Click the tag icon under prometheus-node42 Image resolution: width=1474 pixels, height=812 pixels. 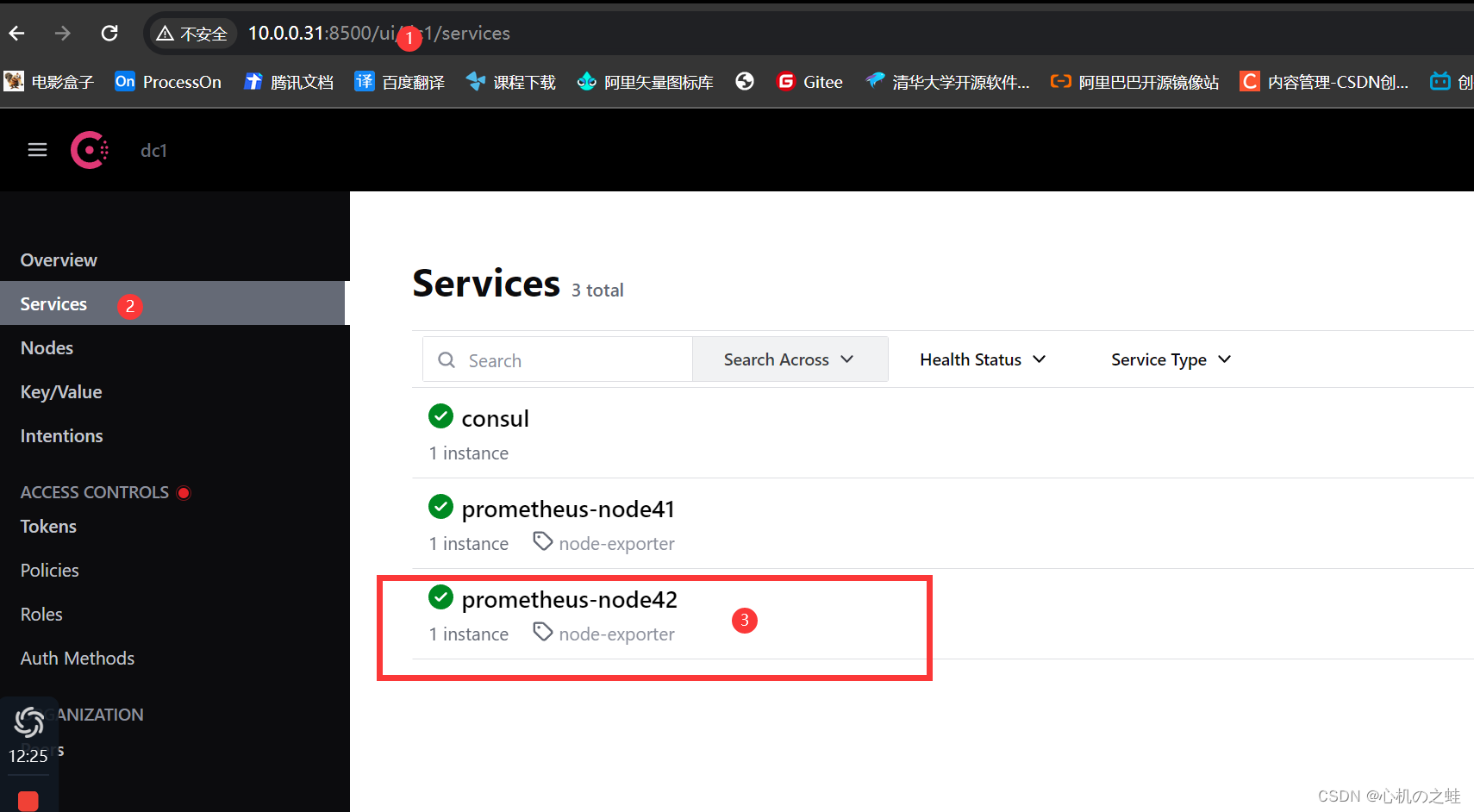coord(542,632)
